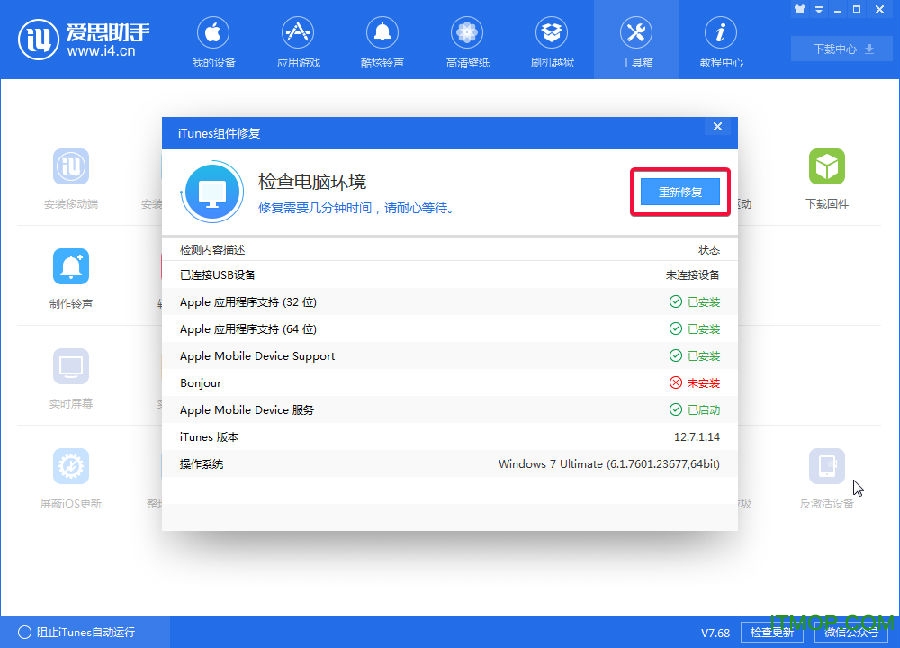Open the 高清壁纸 wallpapers section
Image resolution: width=900 pixels, height=648 pixels.
click(467, 40)
